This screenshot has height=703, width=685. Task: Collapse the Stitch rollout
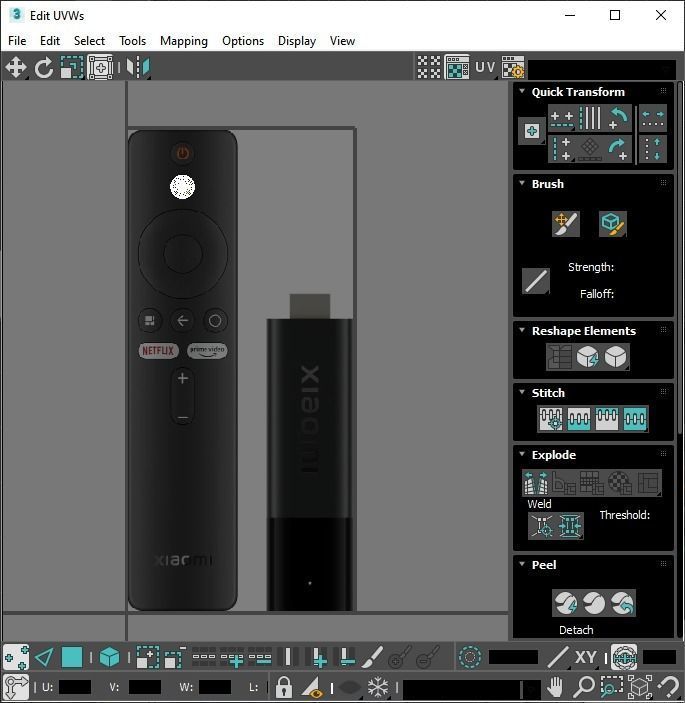[522, 392]
